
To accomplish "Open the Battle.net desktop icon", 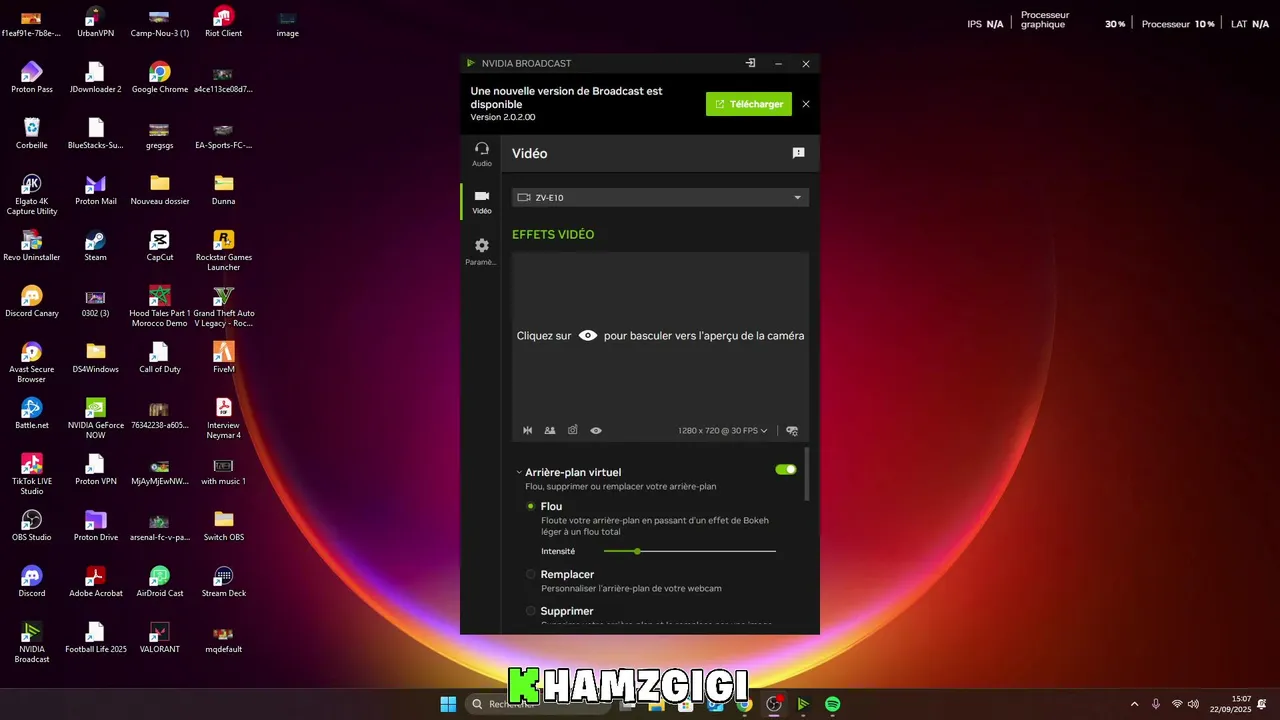I will (x=32, y=414).
